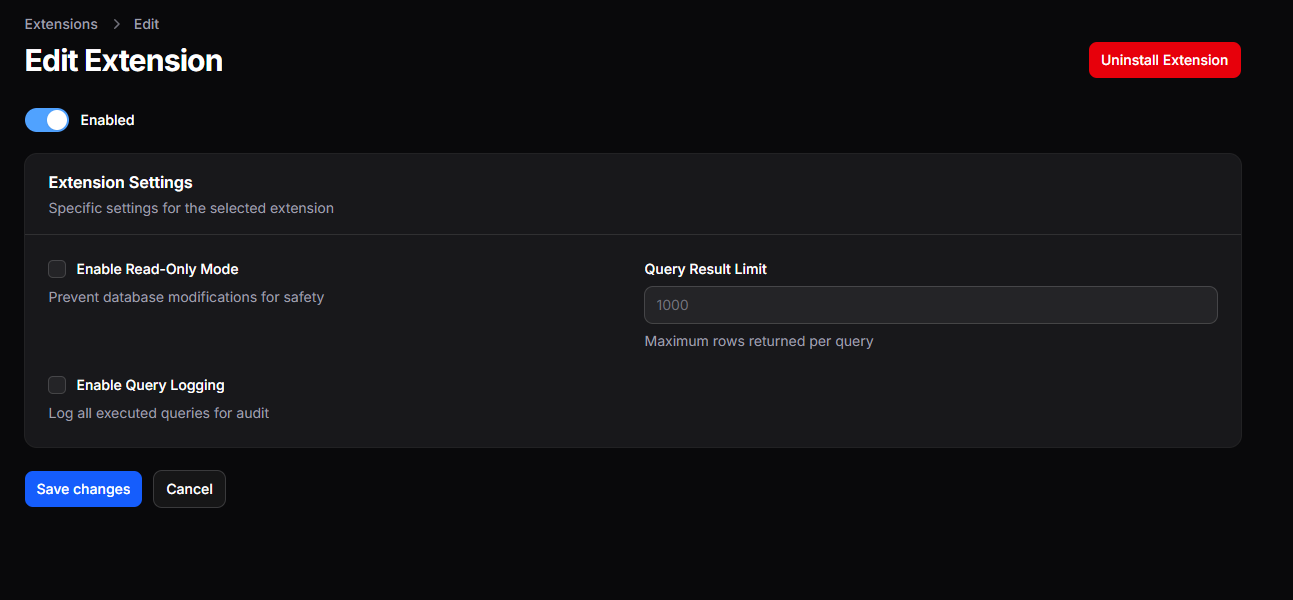Check the Enable Read-Only Mode checkbox

58,269
